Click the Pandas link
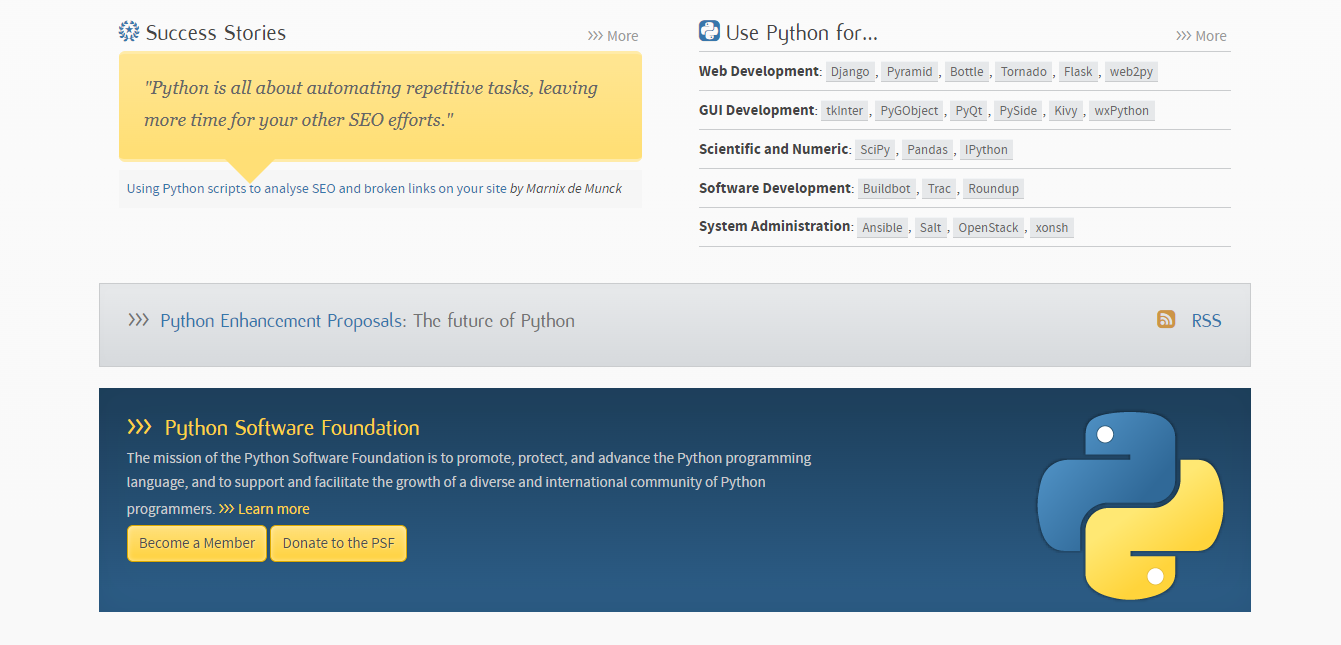This screenshot has width=1341, height=645. click(928, 150)
